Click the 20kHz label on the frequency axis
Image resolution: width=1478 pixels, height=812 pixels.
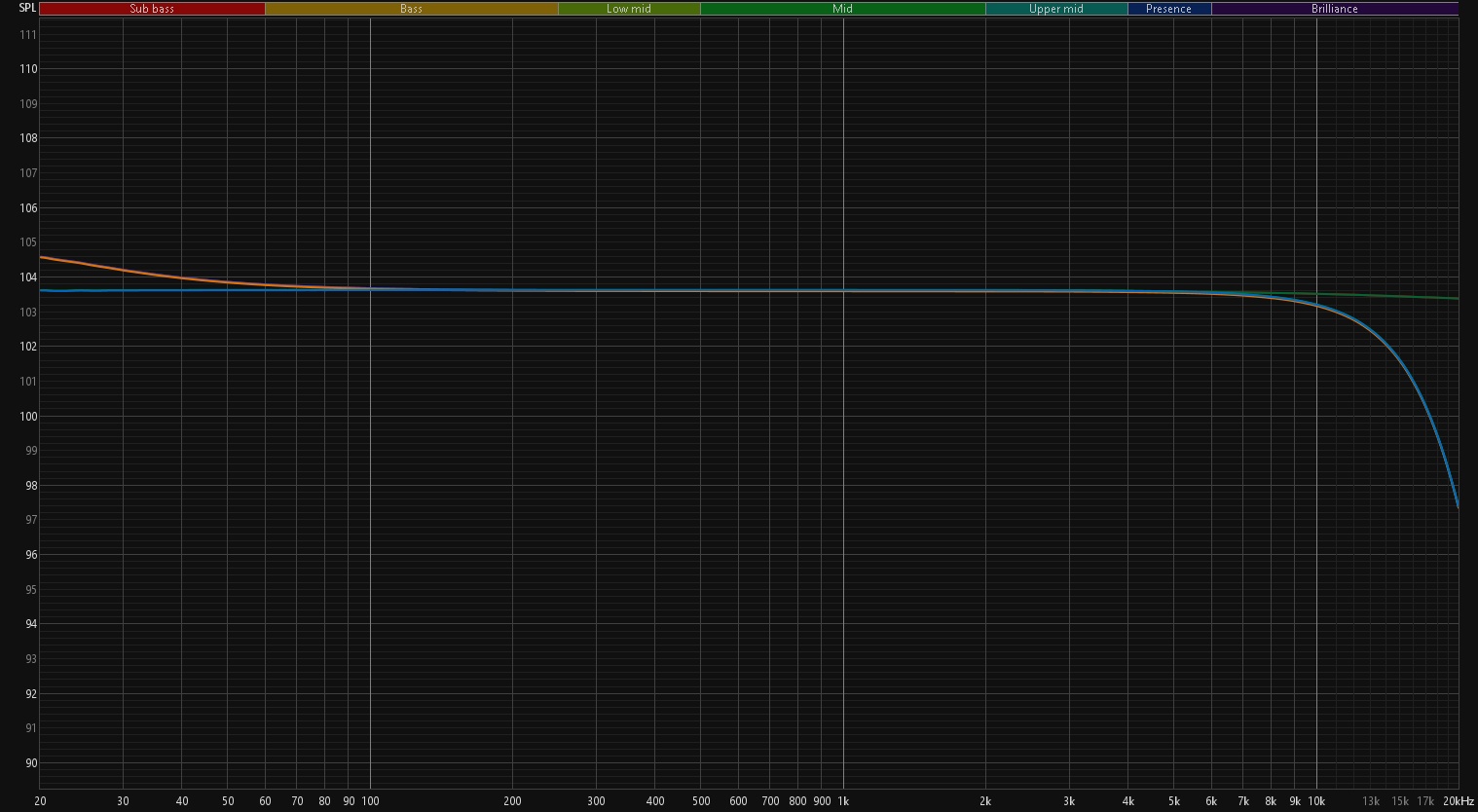click(x=1457, y=801)
